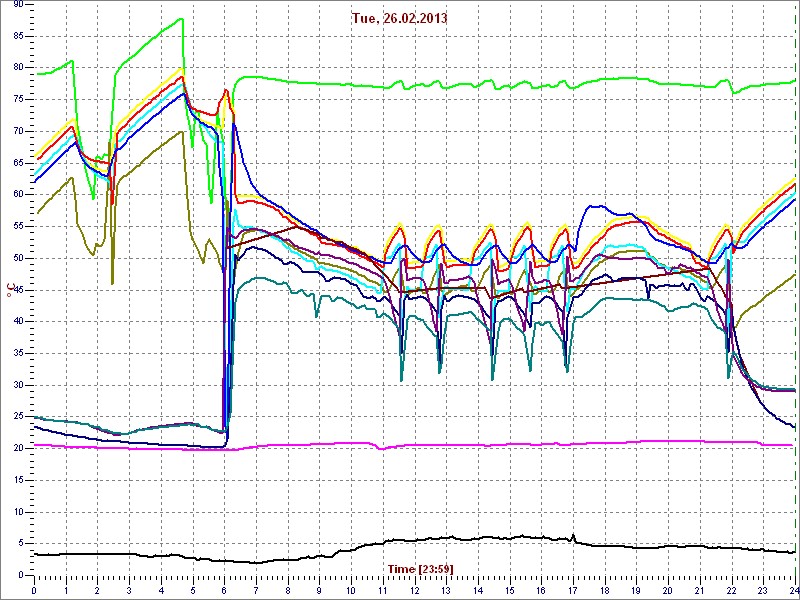Click the 50 temperature axis label
The image size is (800, 600).
[x=18, y=258]
